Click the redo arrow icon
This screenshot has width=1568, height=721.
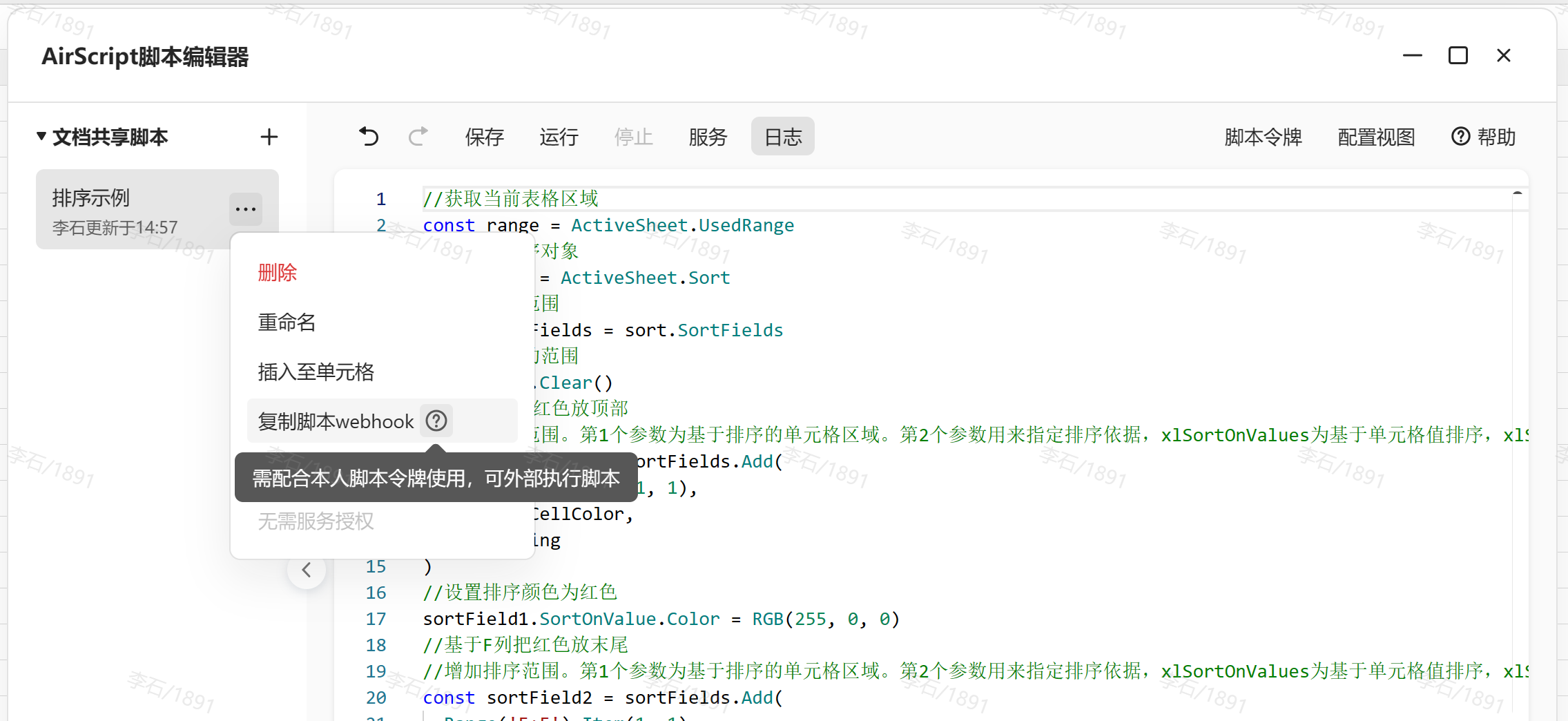pos(418,137)
